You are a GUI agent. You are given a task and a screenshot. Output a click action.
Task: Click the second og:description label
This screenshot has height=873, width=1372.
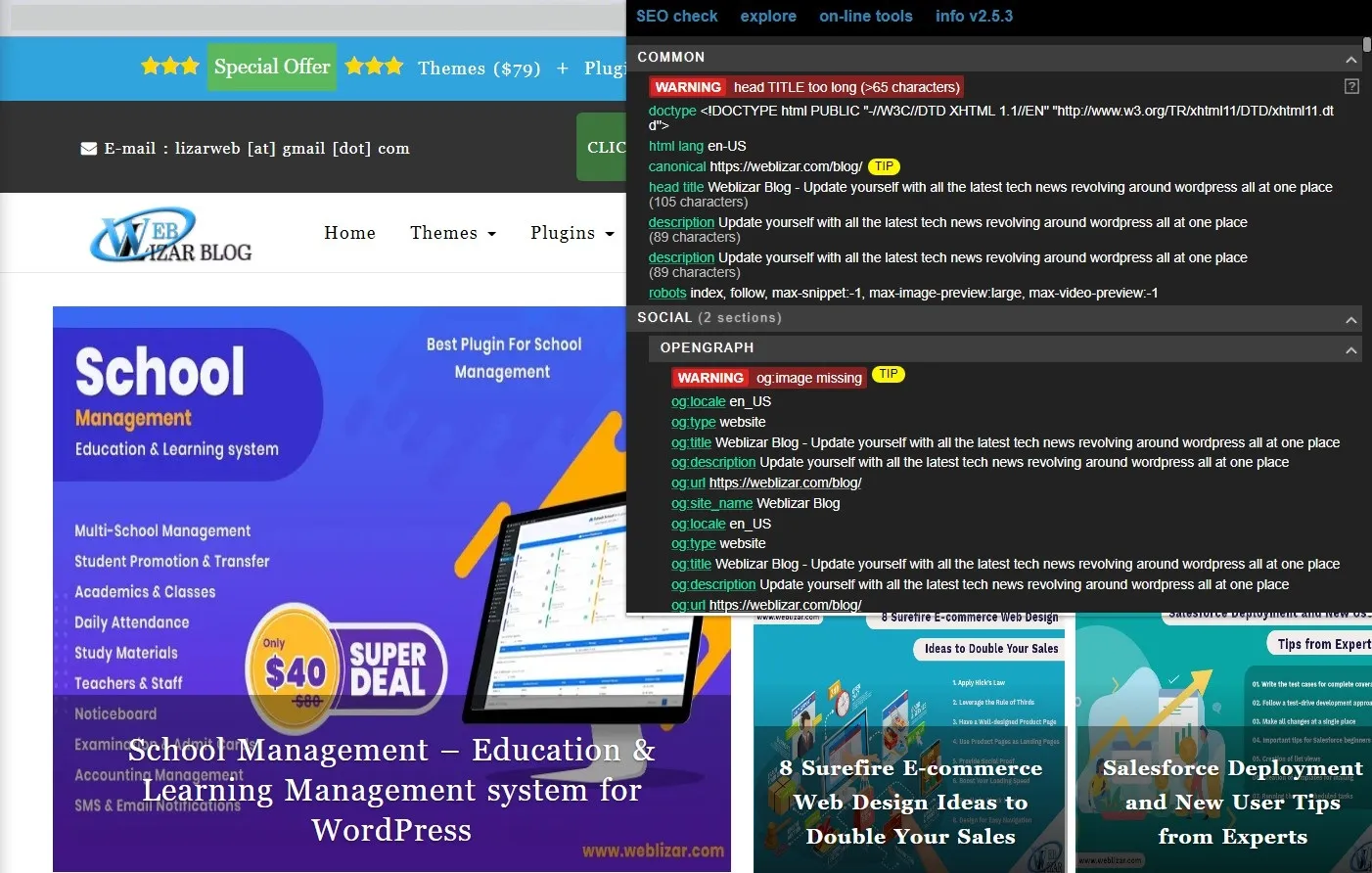(x=713, y=584)
